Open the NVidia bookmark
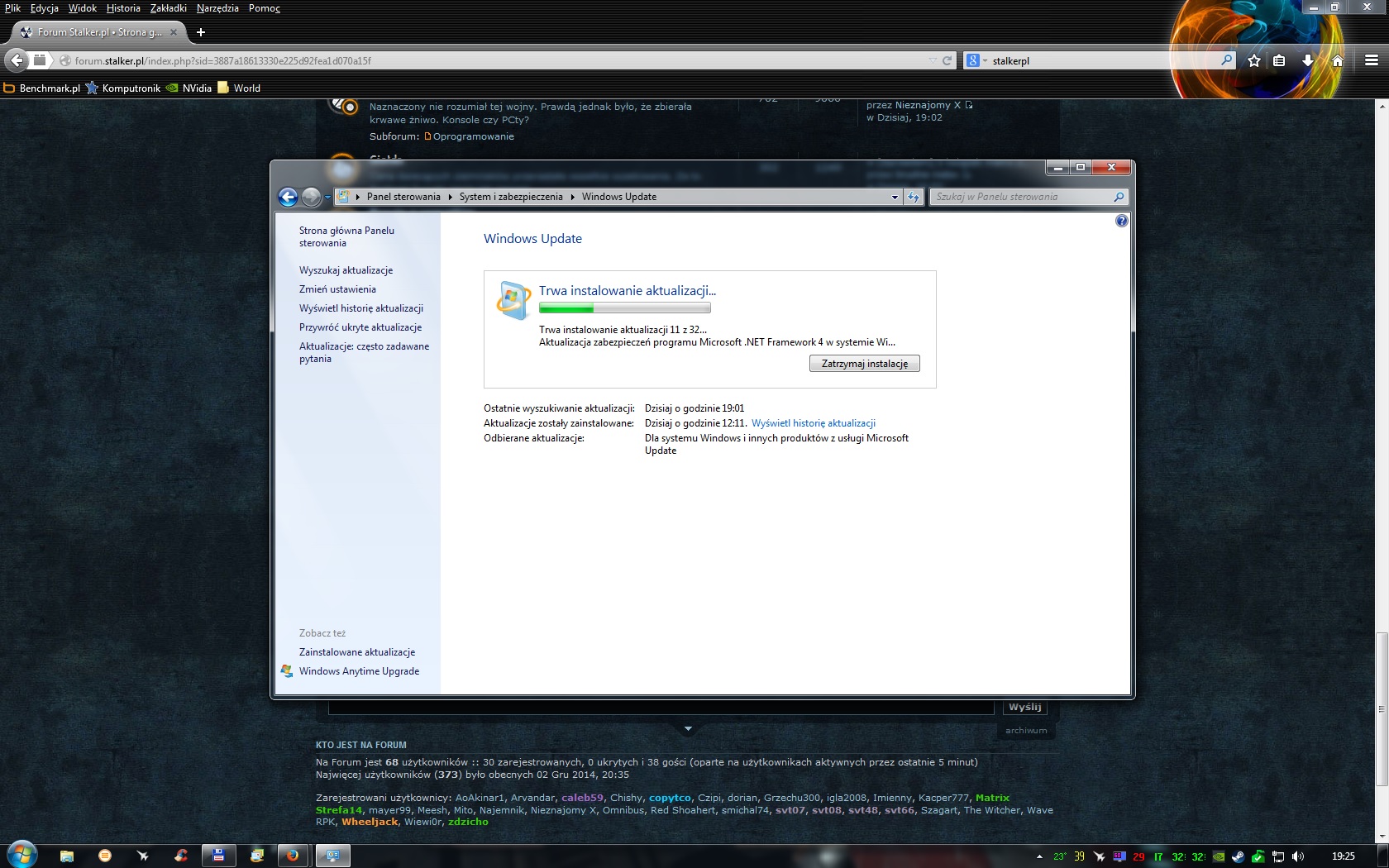This screenshot has width=1389, height=868. 189,88
